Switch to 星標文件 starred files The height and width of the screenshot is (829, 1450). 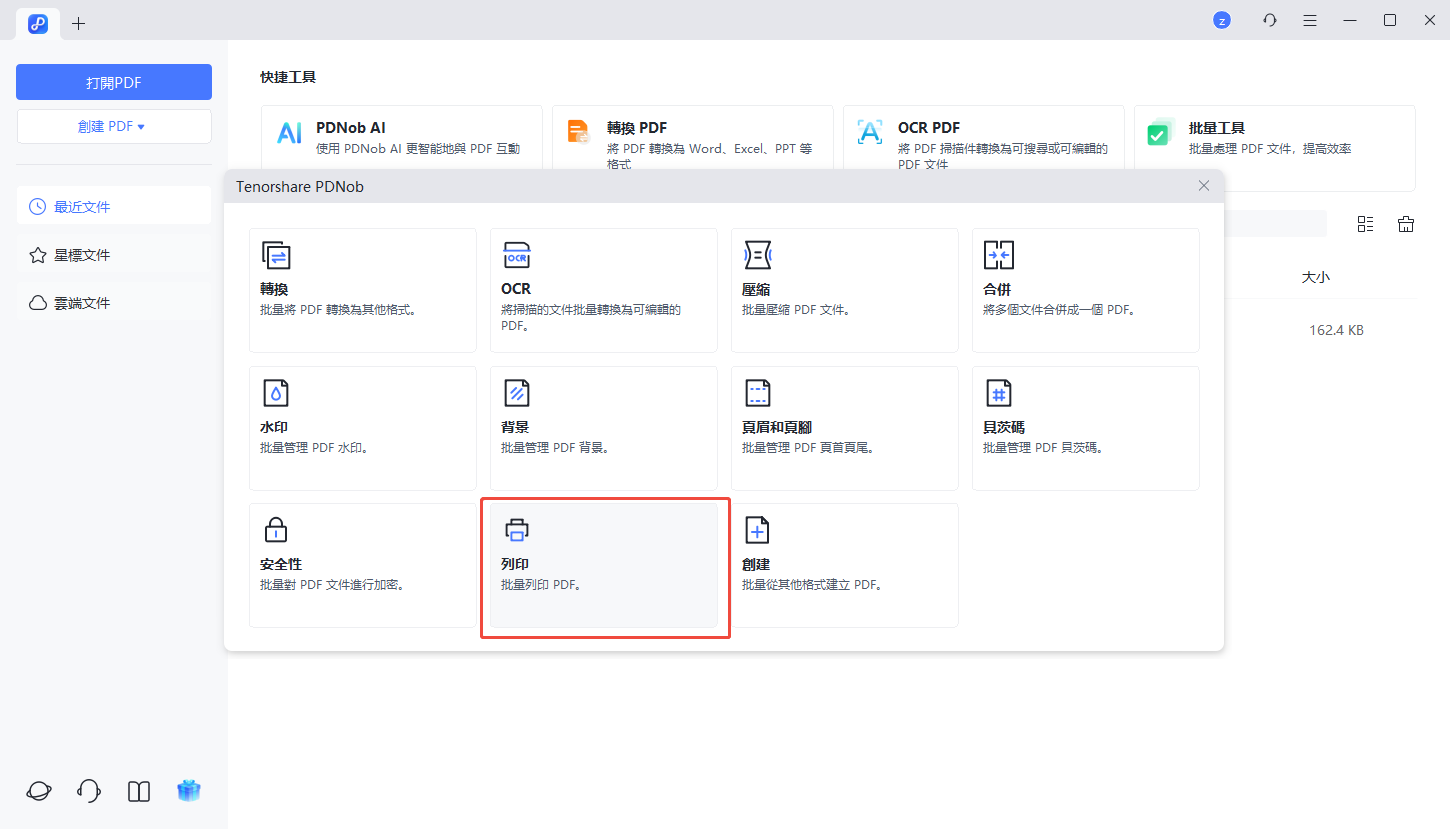pos(82,255)
